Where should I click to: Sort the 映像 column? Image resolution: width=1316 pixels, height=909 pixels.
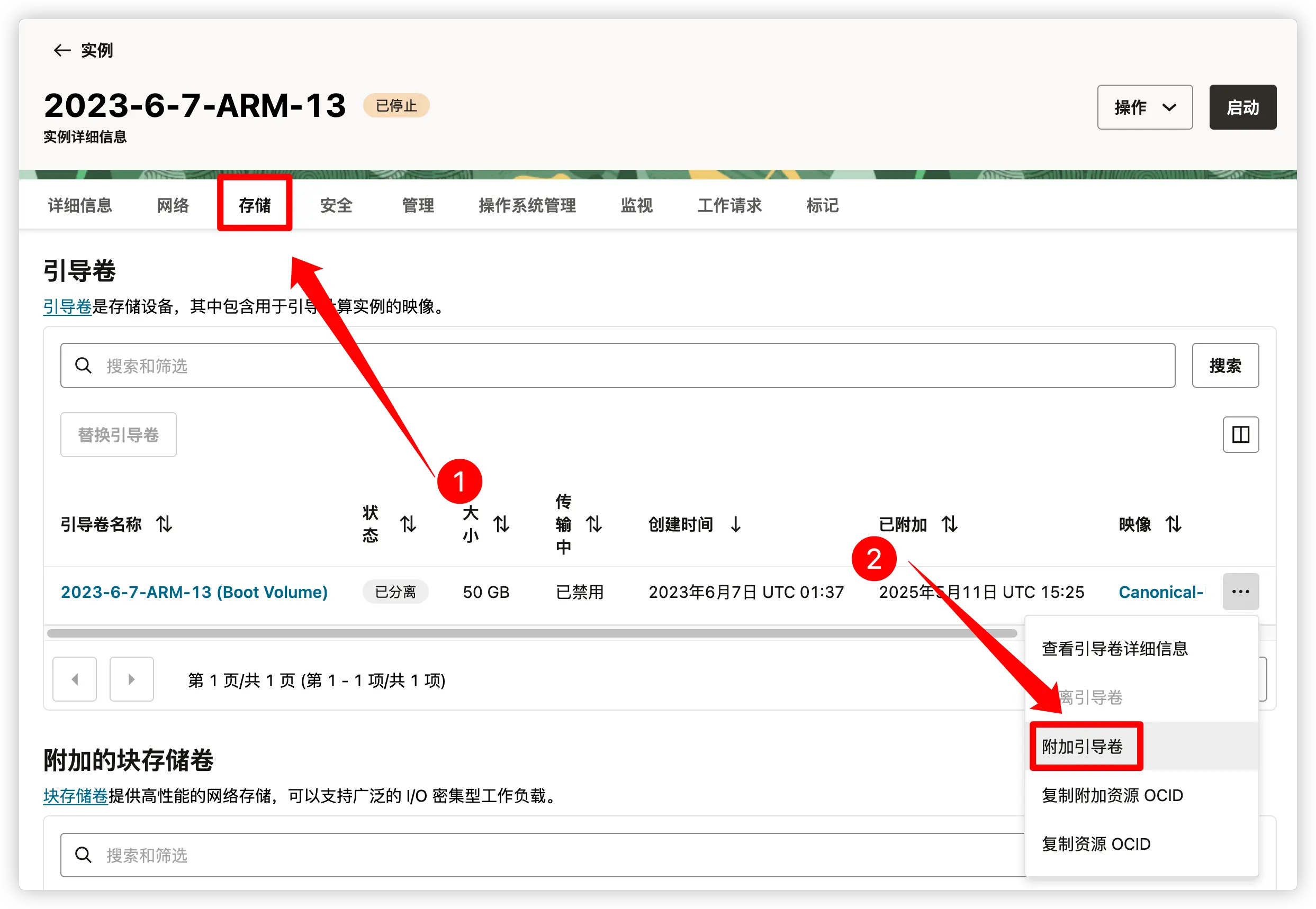[x=1174, y=524]
